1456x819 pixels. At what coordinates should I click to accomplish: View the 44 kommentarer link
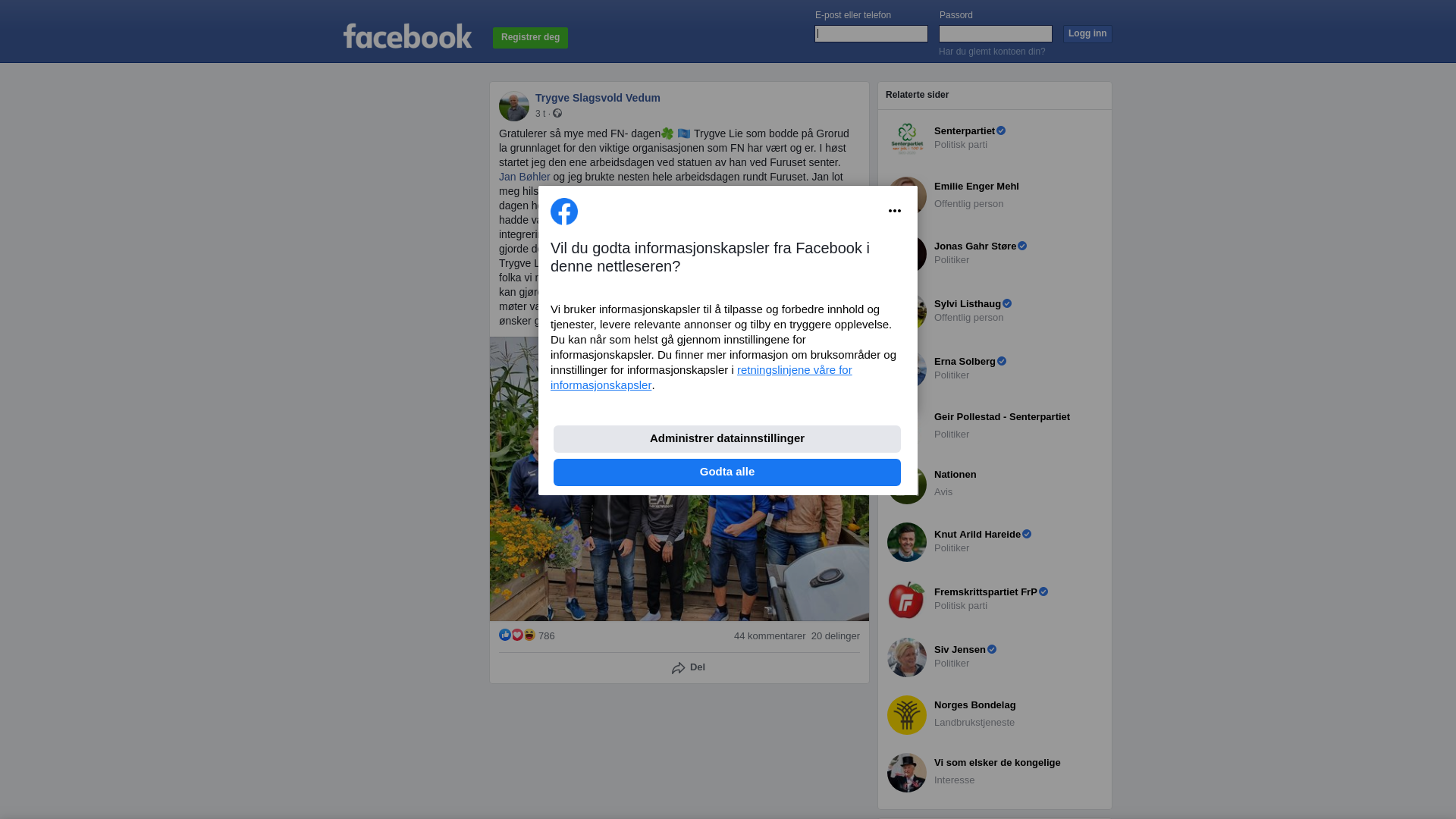pos(770,636)
